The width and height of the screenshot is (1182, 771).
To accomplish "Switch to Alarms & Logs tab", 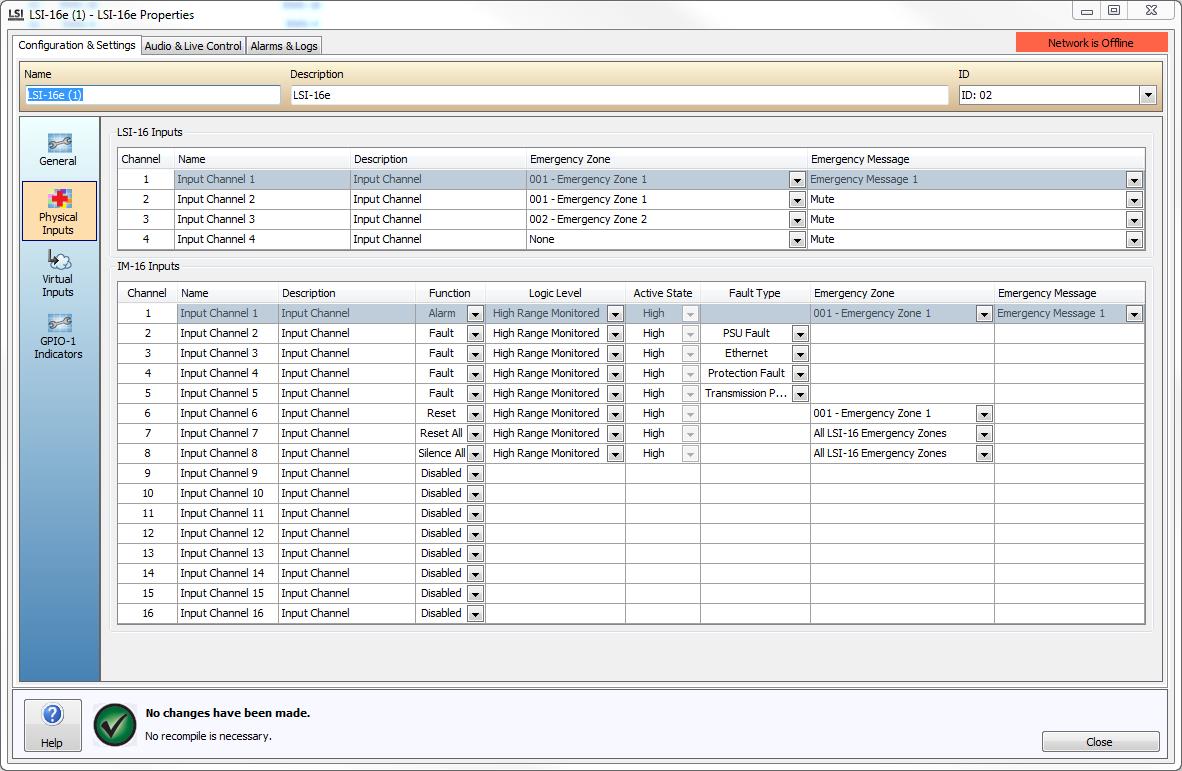I will [283, 46].
